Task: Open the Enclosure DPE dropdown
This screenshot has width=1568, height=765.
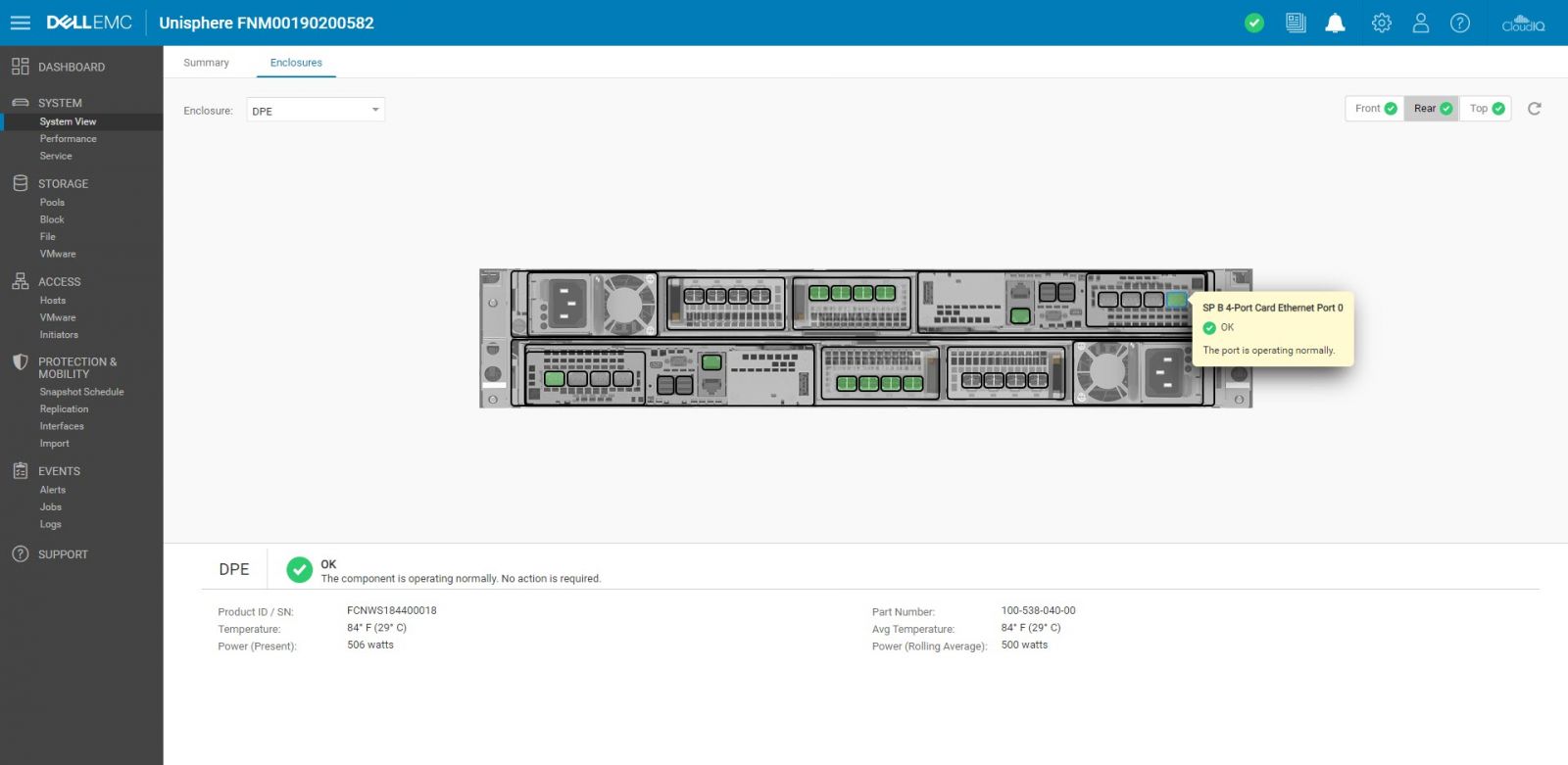Action: 315,111
